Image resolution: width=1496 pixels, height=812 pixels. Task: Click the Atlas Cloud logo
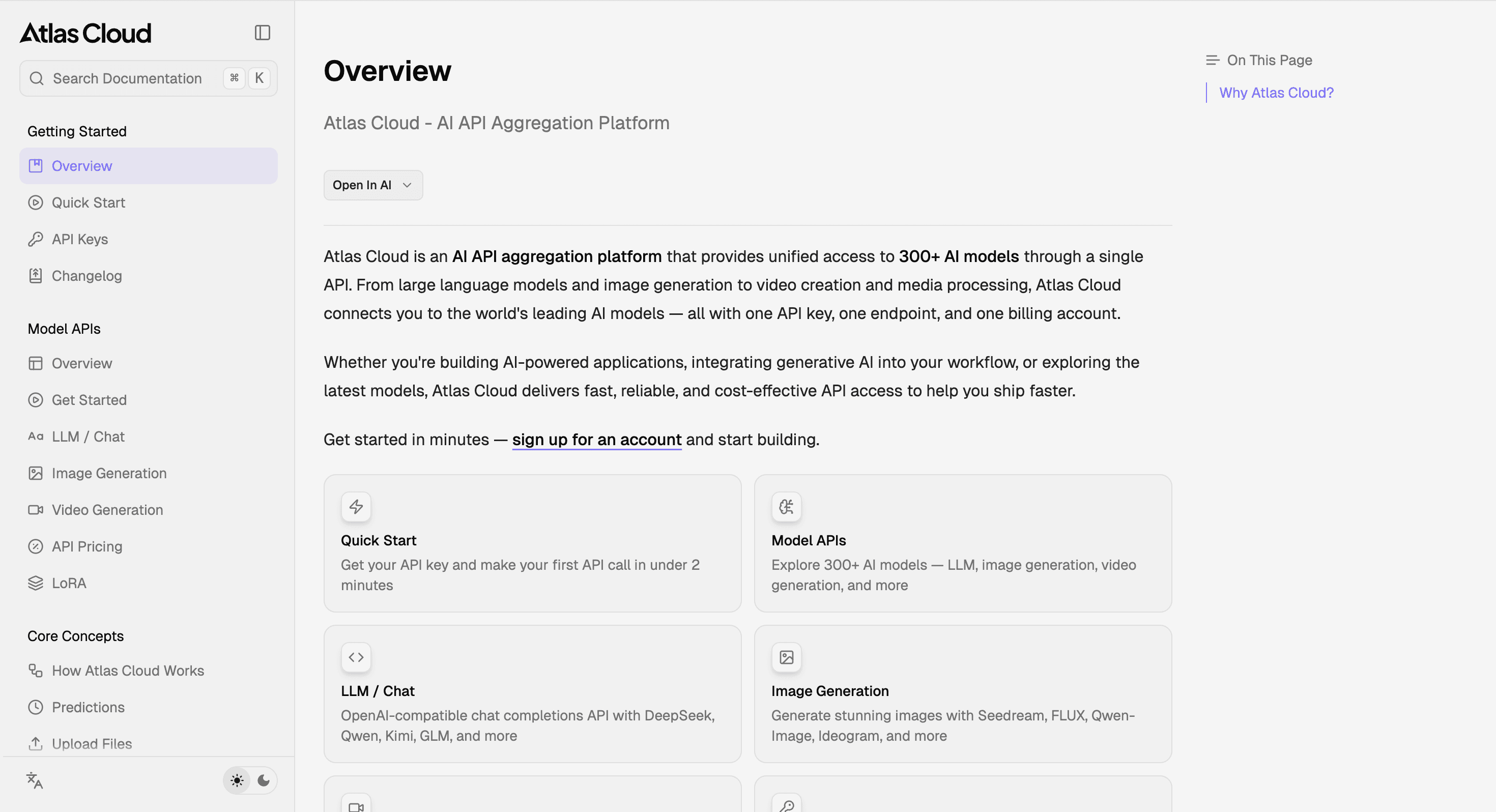86,33
